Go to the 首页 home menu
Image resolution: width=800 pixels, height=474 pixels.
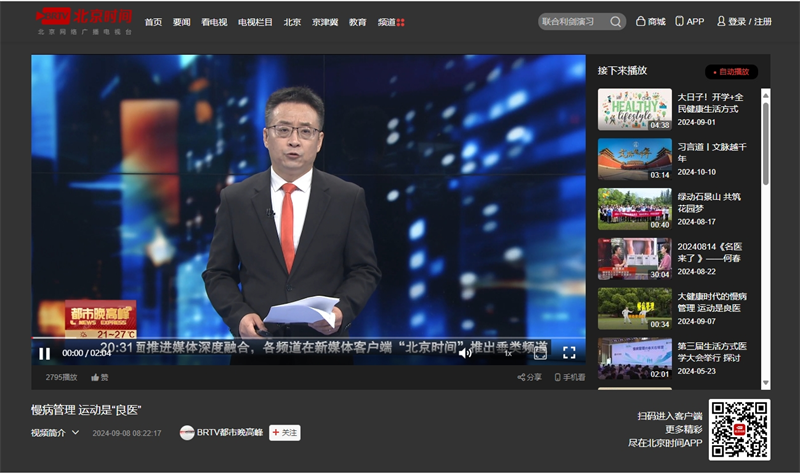153,22
